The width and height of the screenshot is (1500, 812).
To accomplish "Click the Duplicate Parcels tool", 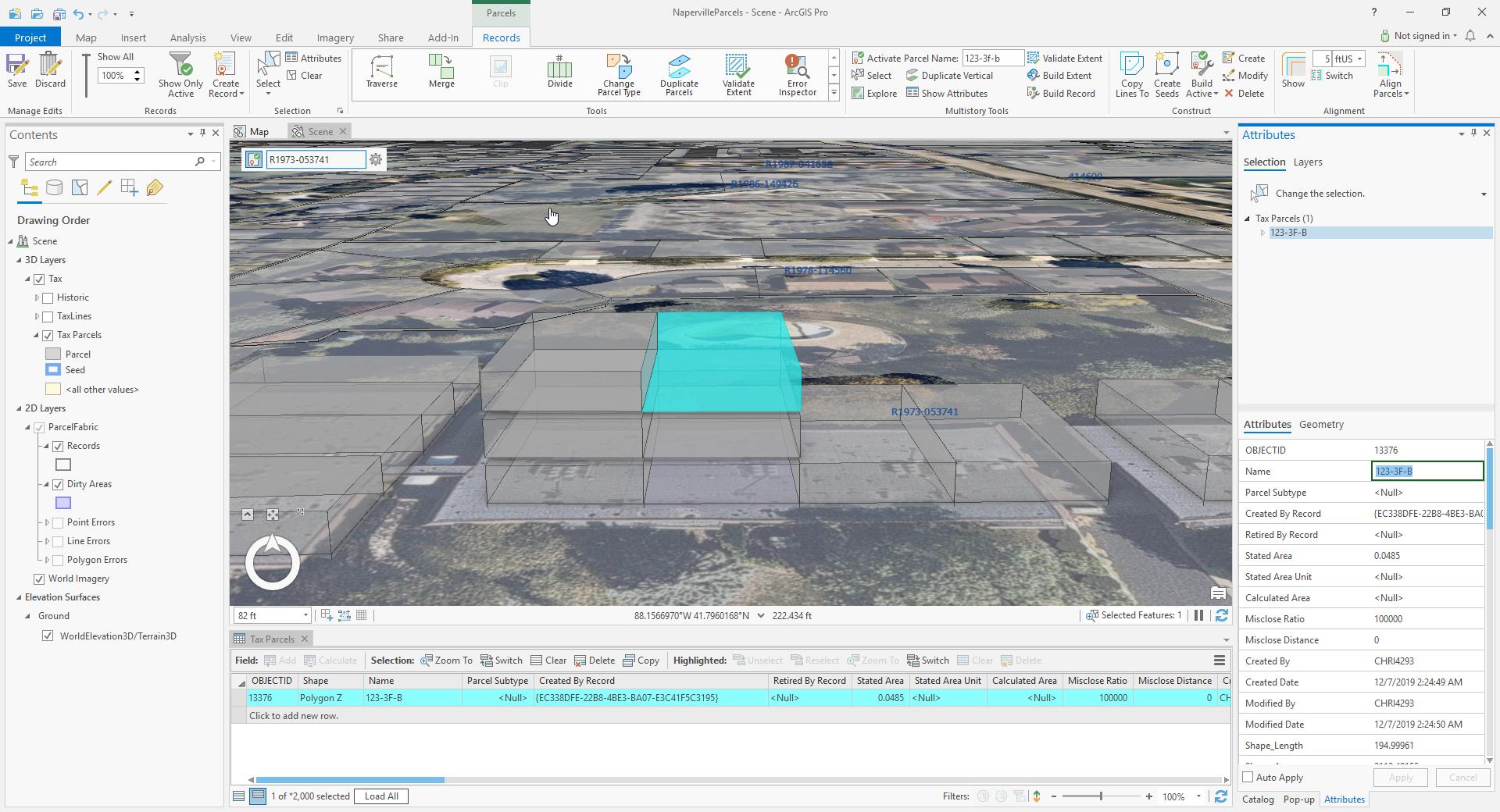I will (x=679, y=73).
